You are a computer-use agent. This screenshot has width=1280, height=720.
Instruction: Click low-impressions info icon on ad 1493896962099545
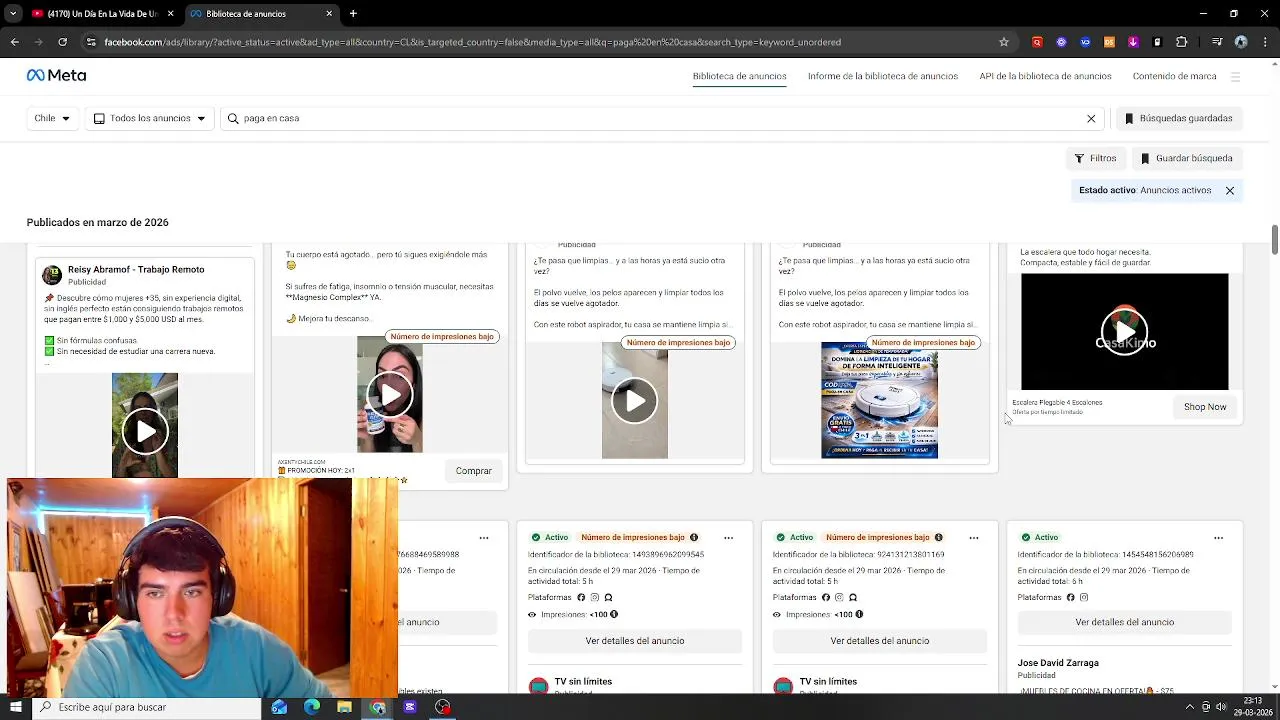click(694, 537)
